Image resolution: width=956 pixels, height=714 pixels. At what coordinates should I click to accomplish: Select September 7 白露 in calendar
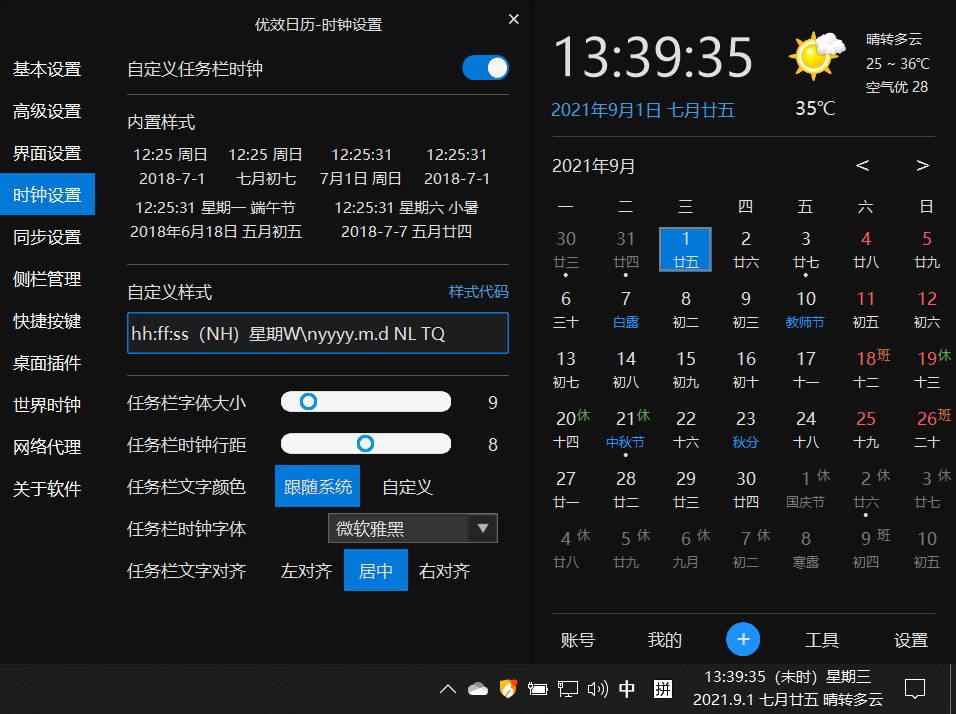(x=626, y=310)
